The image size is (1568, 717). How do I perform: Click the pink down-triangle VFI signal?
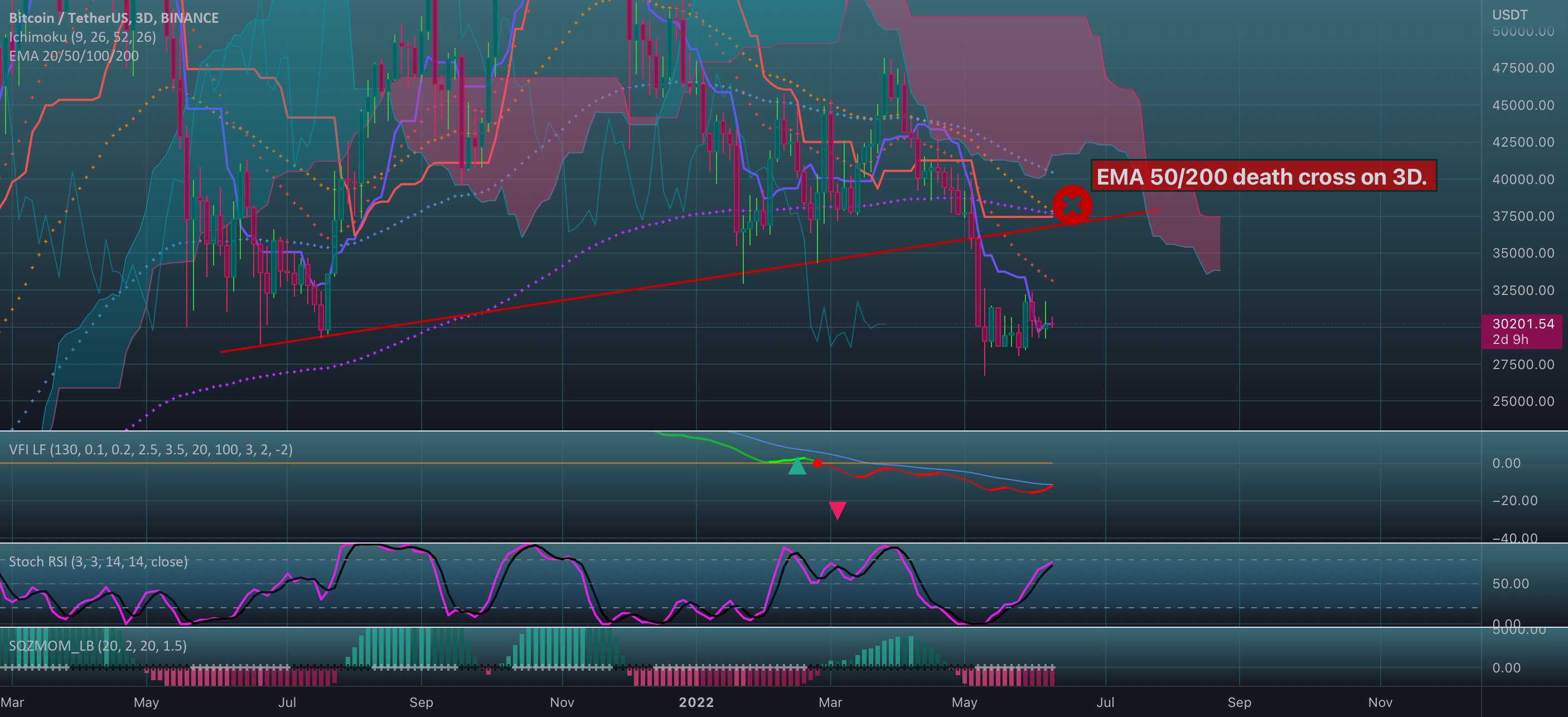click(x=838, y=510)
